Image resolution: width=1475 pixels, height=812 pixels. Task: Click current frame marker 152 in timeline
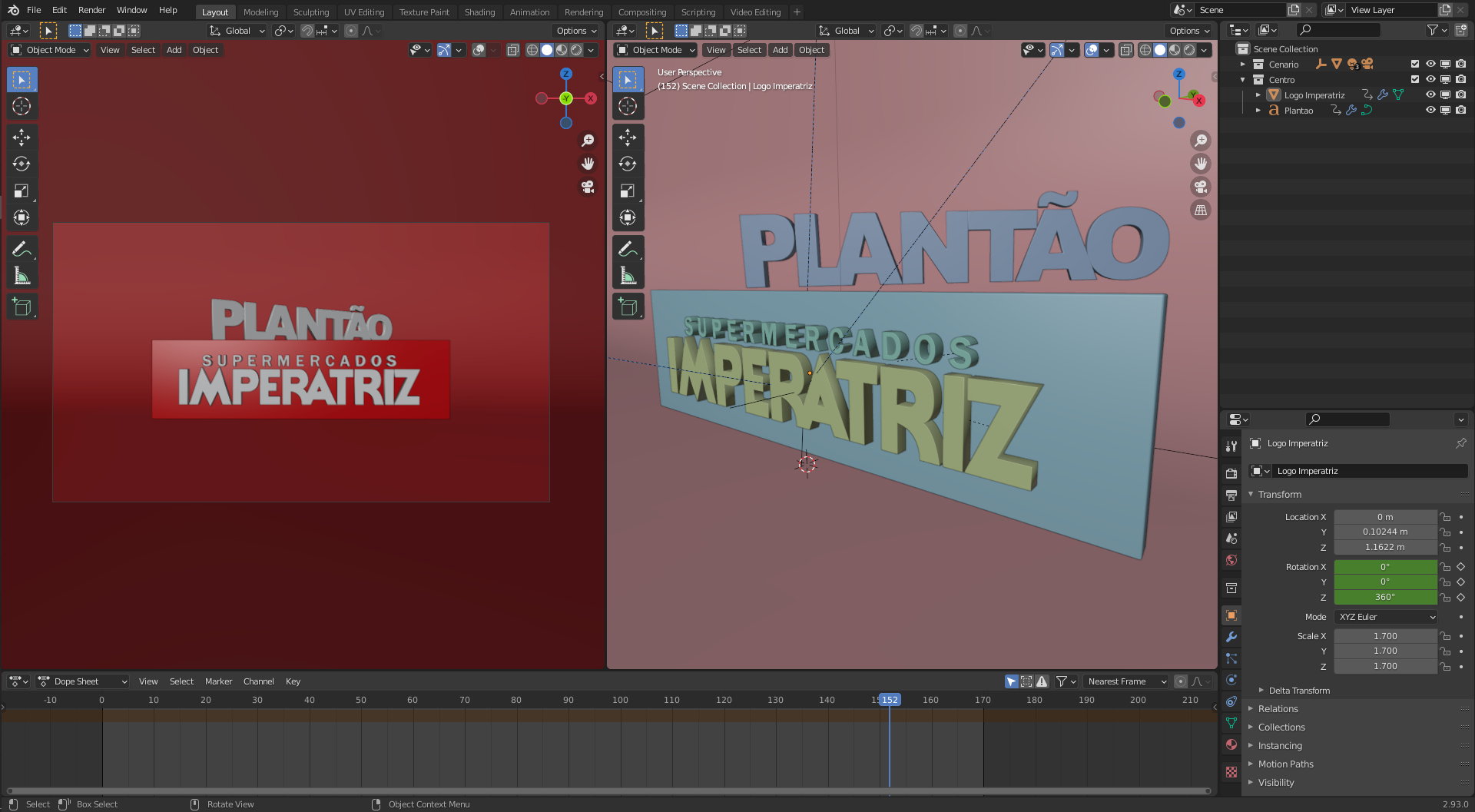click(890, 700)
